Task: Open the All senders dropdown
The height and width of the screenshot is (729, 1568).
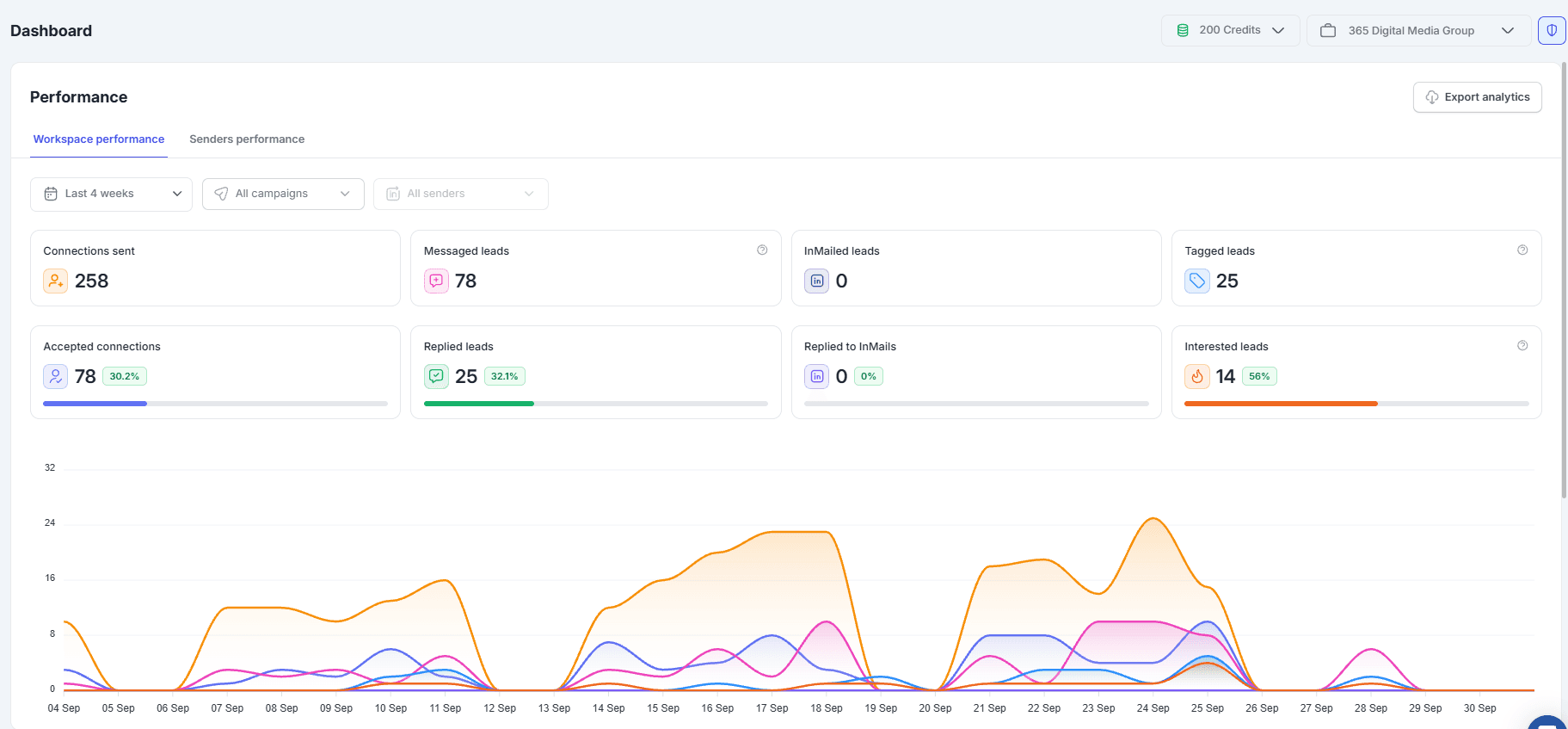Action: coord(460,194)
